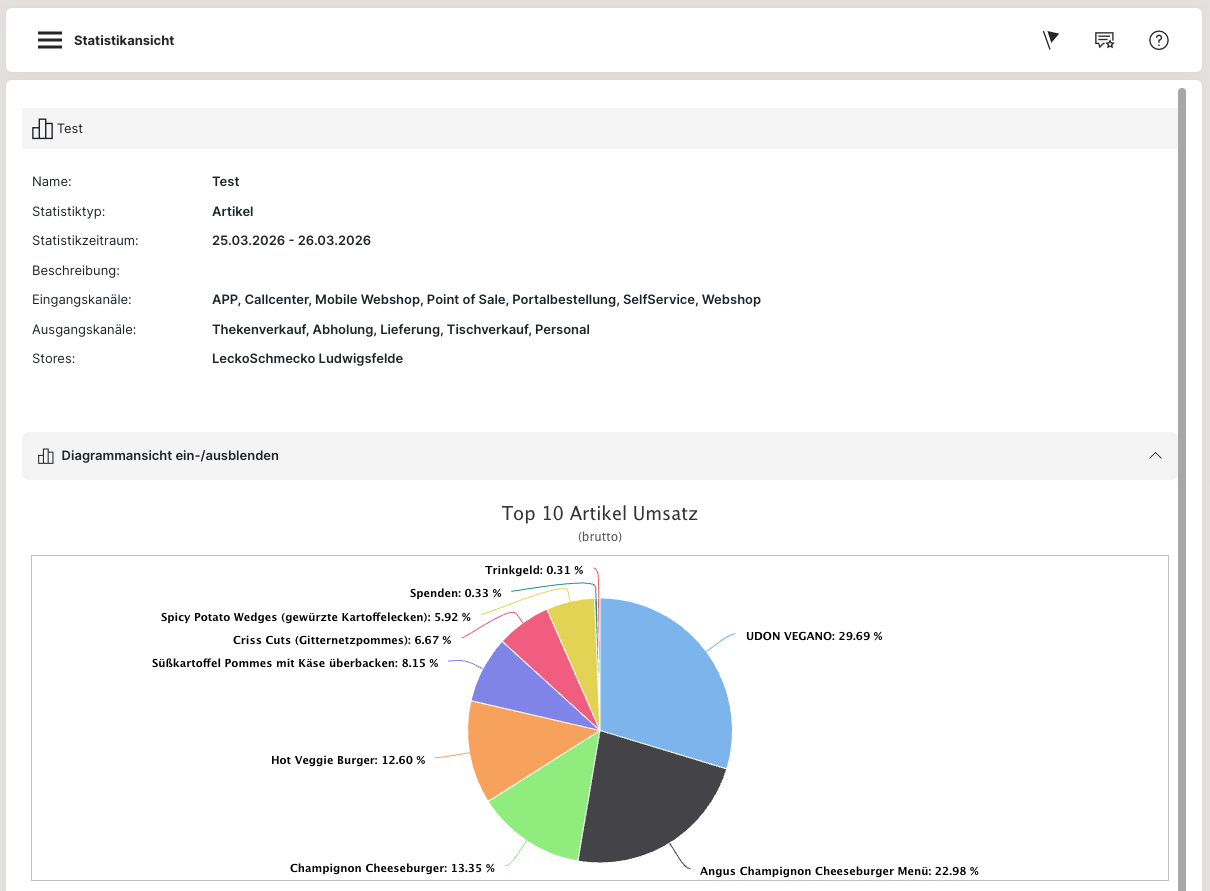Click the Trinkgeld: 0.31 % label
1210x891 pixels.
534,570
